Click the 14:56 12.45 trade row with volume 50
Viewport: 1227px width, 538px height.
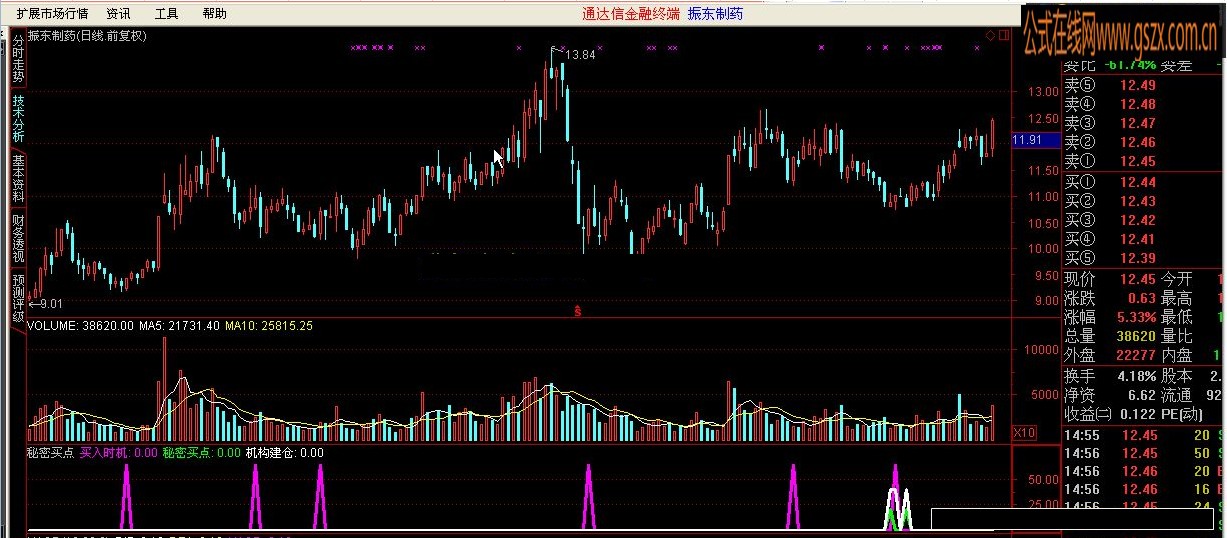[1143, 453]
